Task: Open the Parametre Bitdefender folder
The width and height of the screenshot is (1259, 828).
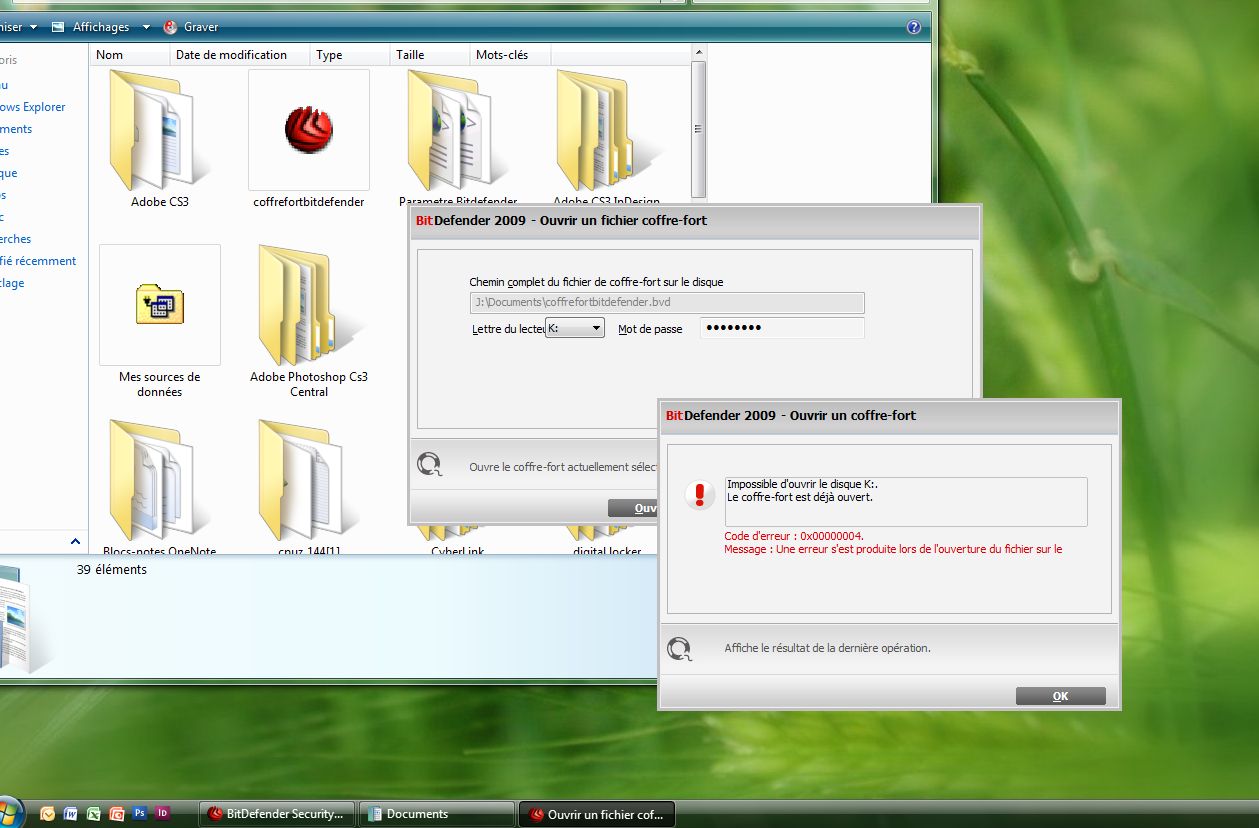Action: point(458,130)
